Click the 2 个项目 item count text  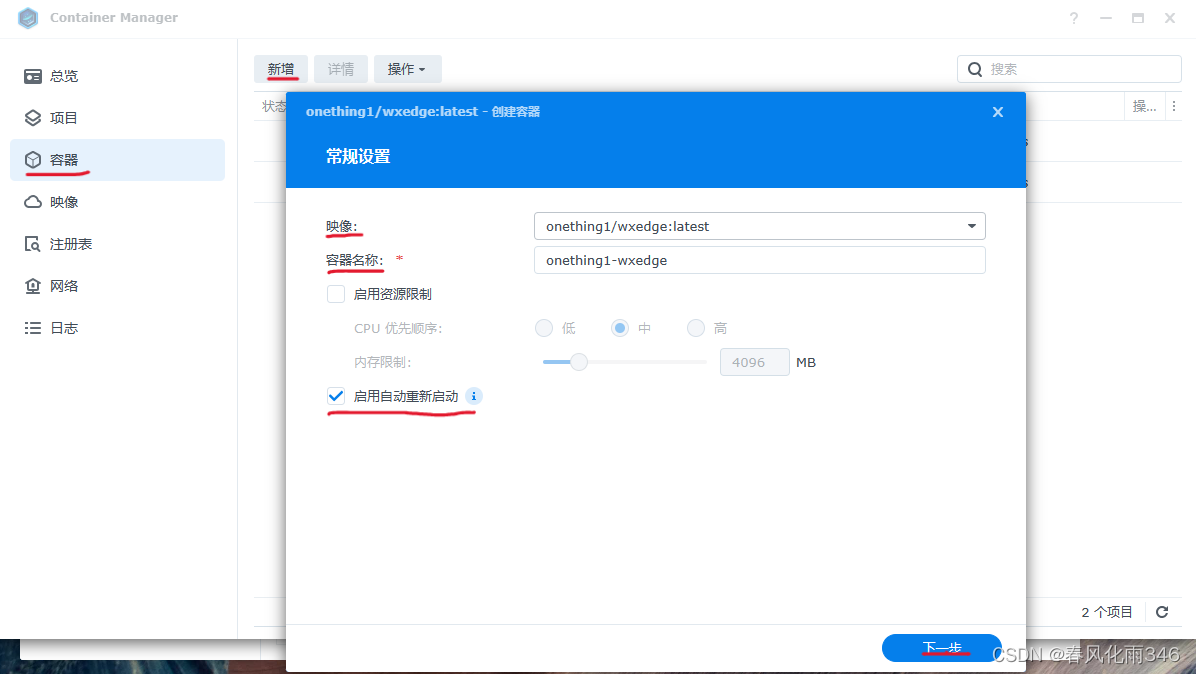[1107, 612]
